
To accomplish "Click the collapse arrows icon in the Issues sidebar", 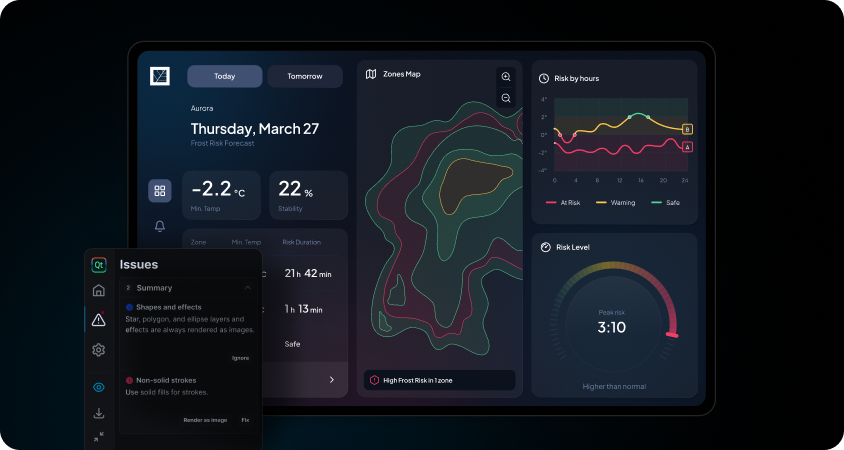I will coord(99,437).
